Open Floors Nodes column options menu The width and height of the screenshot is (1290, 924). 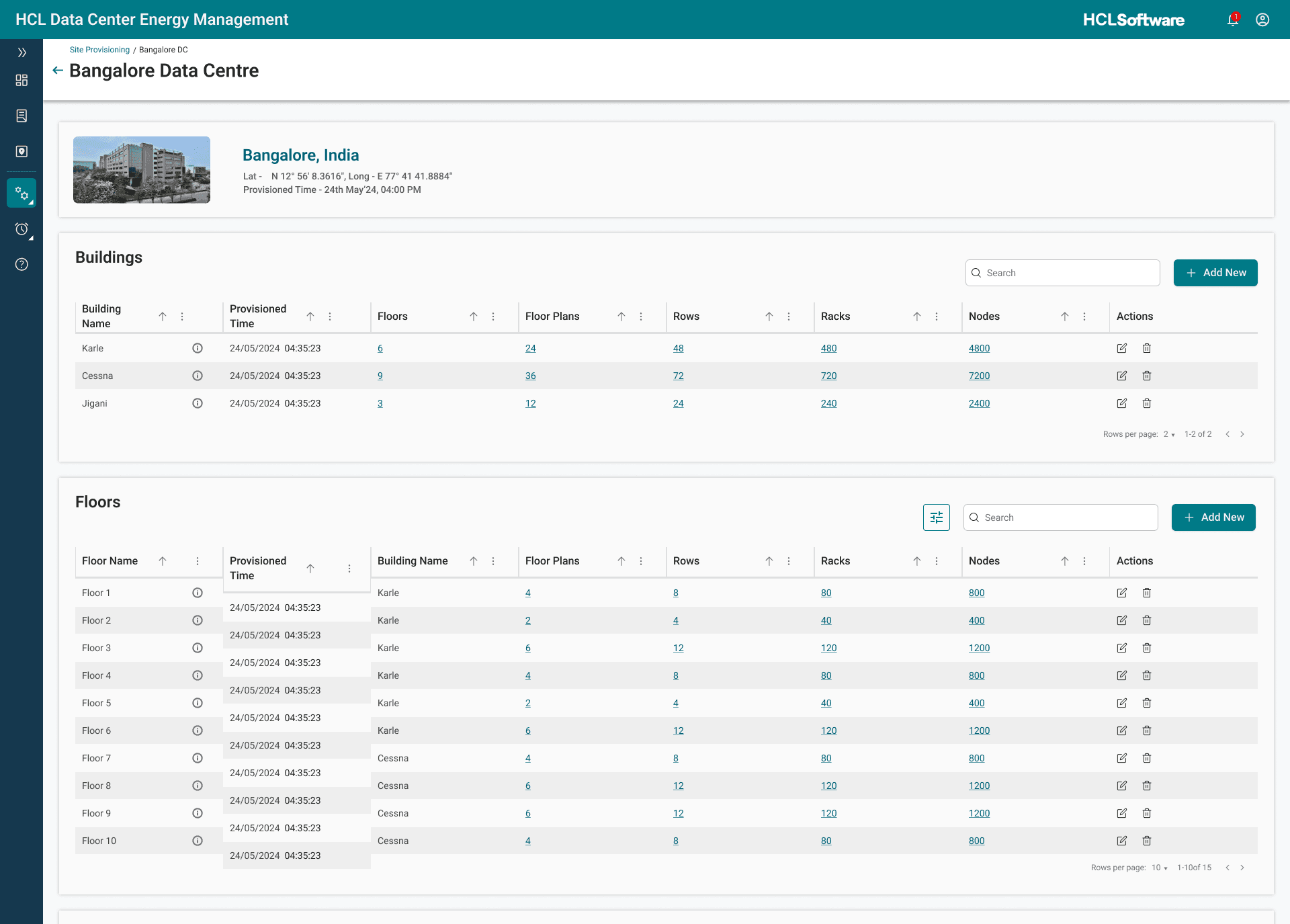click(x=1084, y=561)
